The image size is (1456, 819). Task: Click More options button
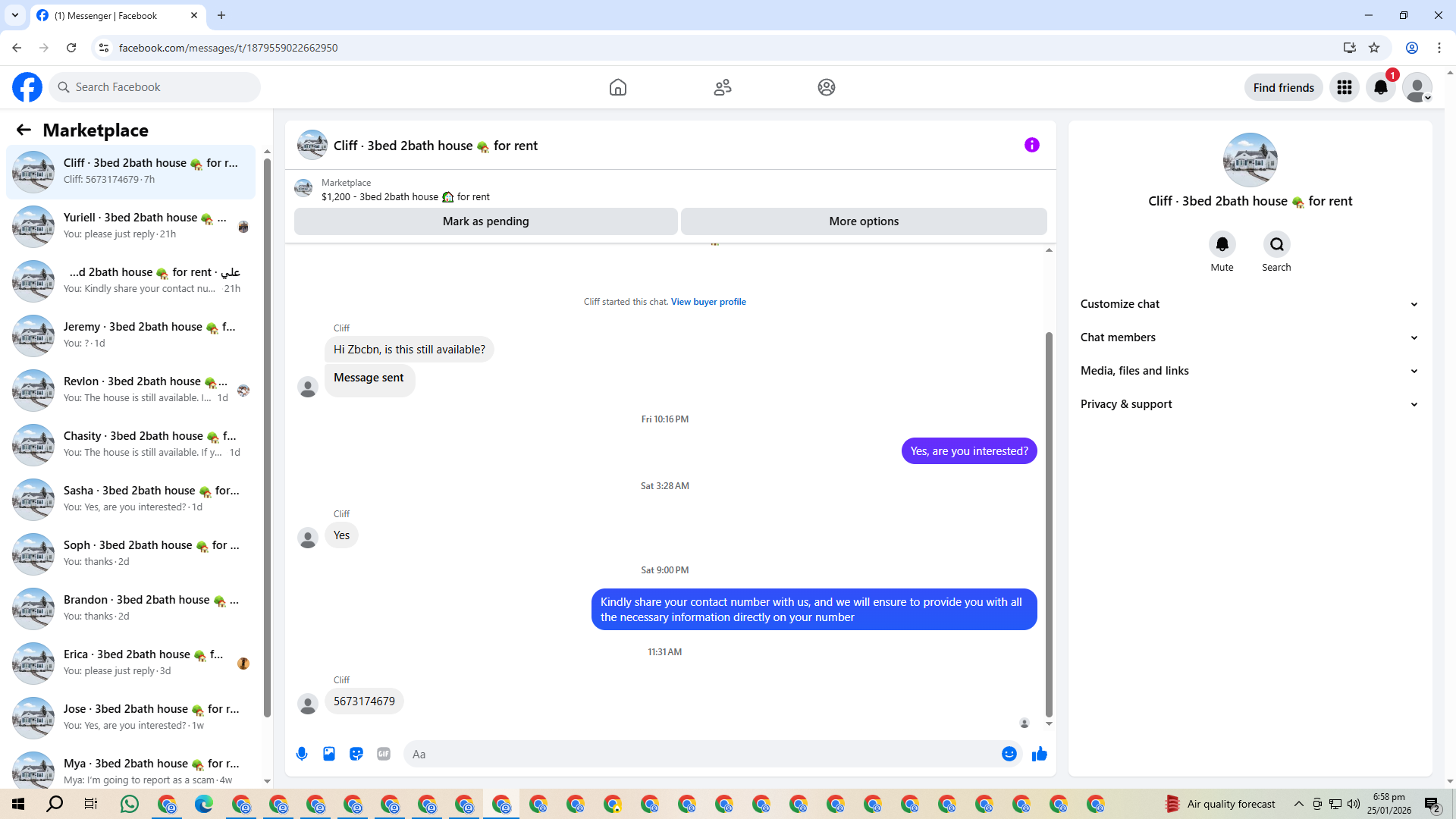coord(864,221)
